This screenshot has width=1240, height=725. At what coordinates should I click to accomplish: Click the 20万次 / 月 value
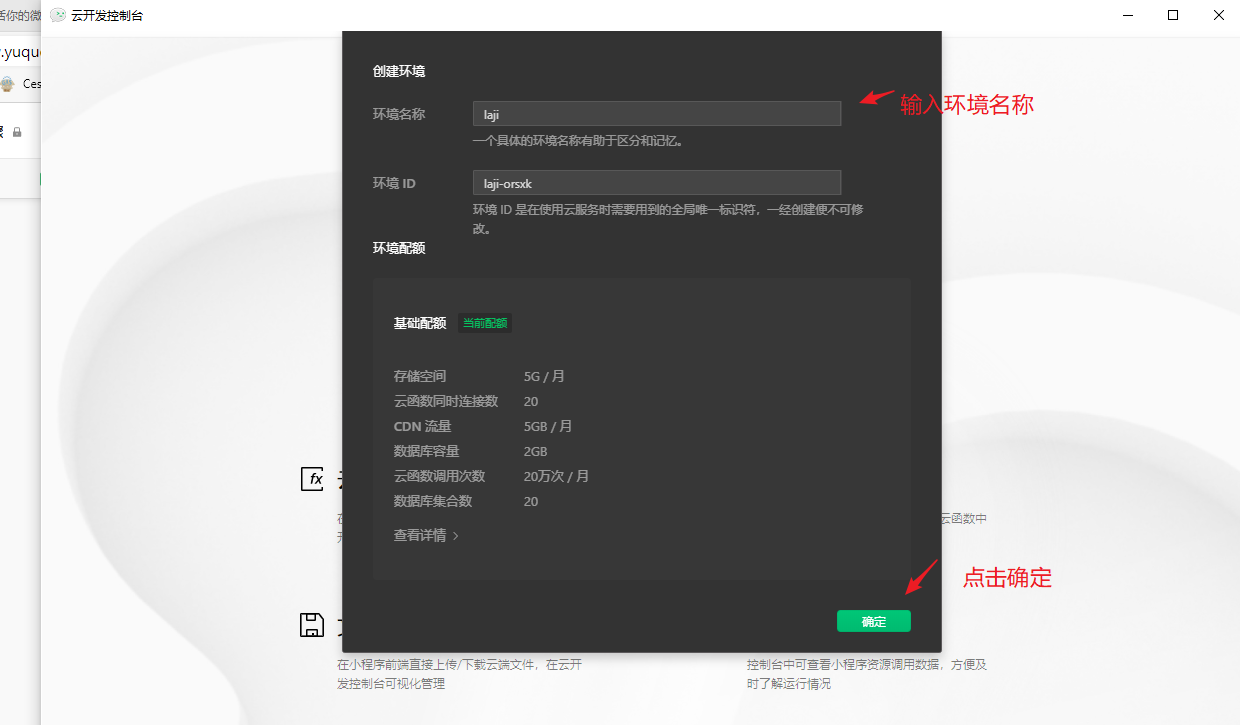[x=557, y=476]
